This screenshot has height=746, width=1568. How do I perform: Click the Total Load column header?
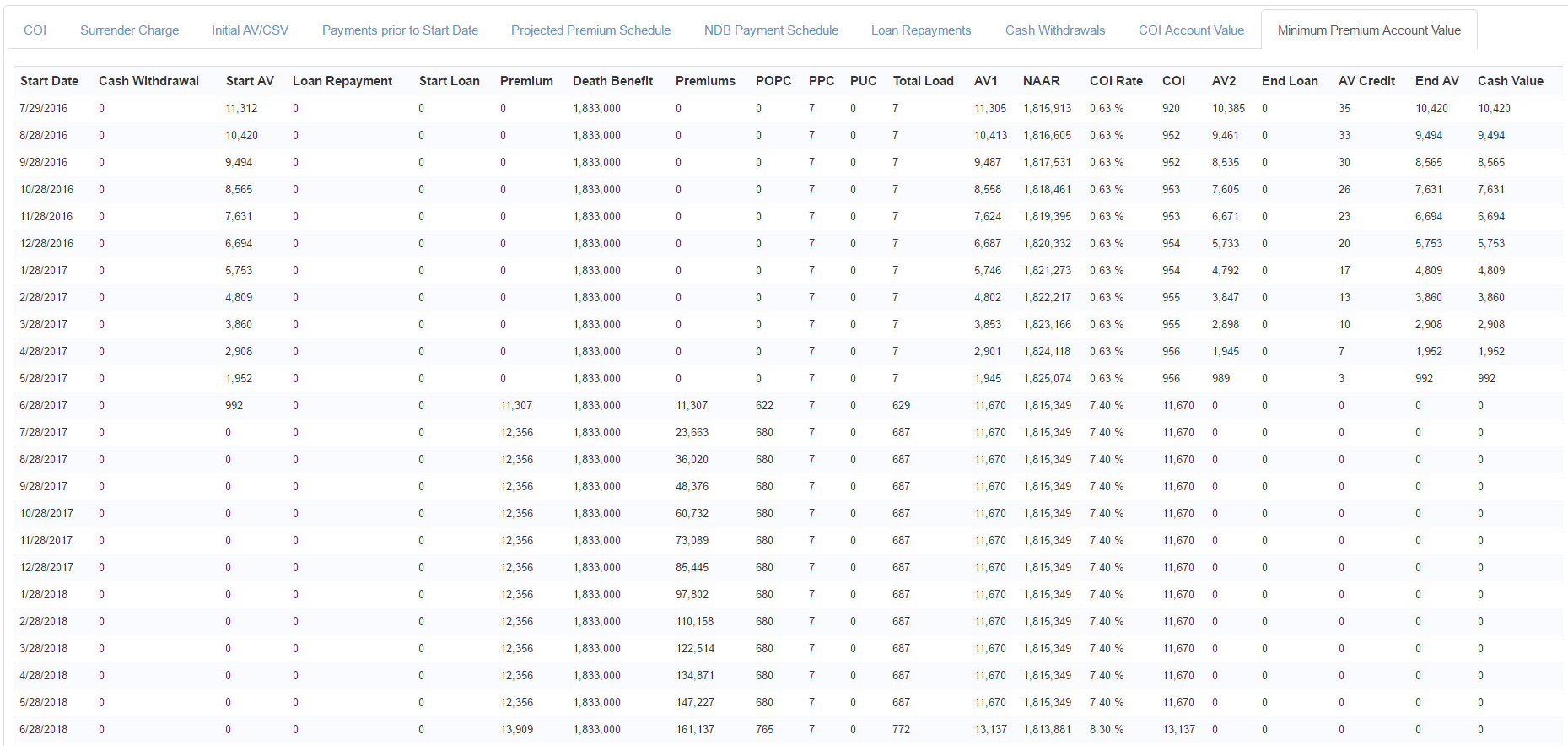coord(923,81)
